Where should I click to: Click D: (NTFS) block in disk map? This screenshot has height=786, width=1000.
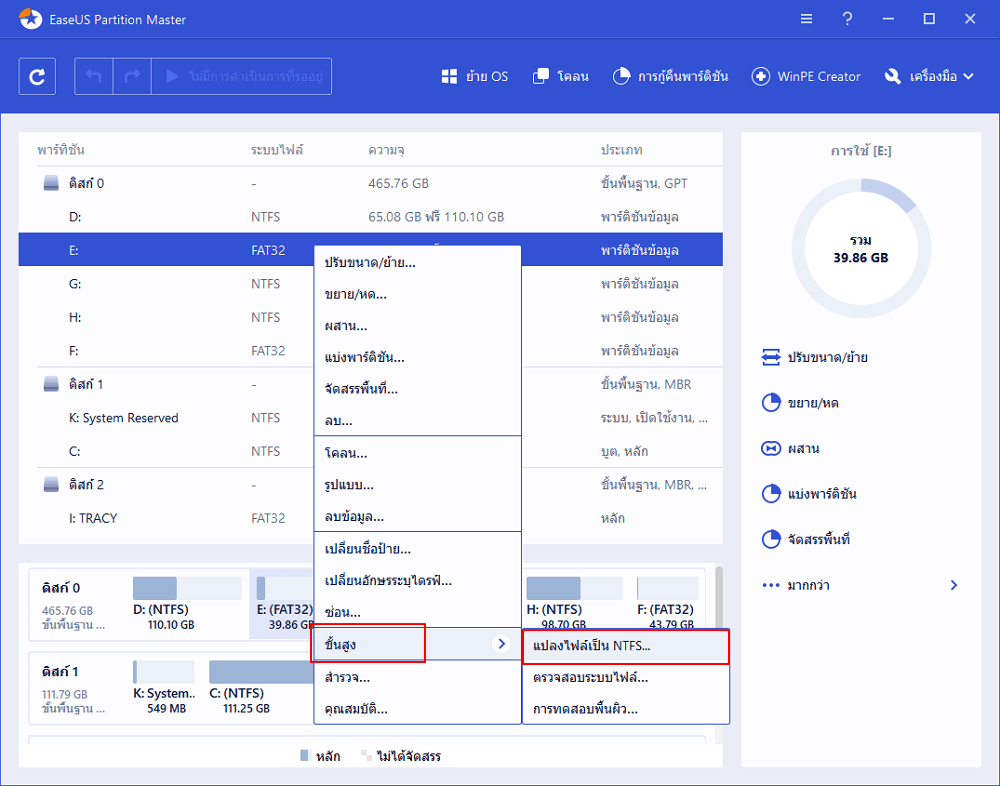(x=187, y=604)
